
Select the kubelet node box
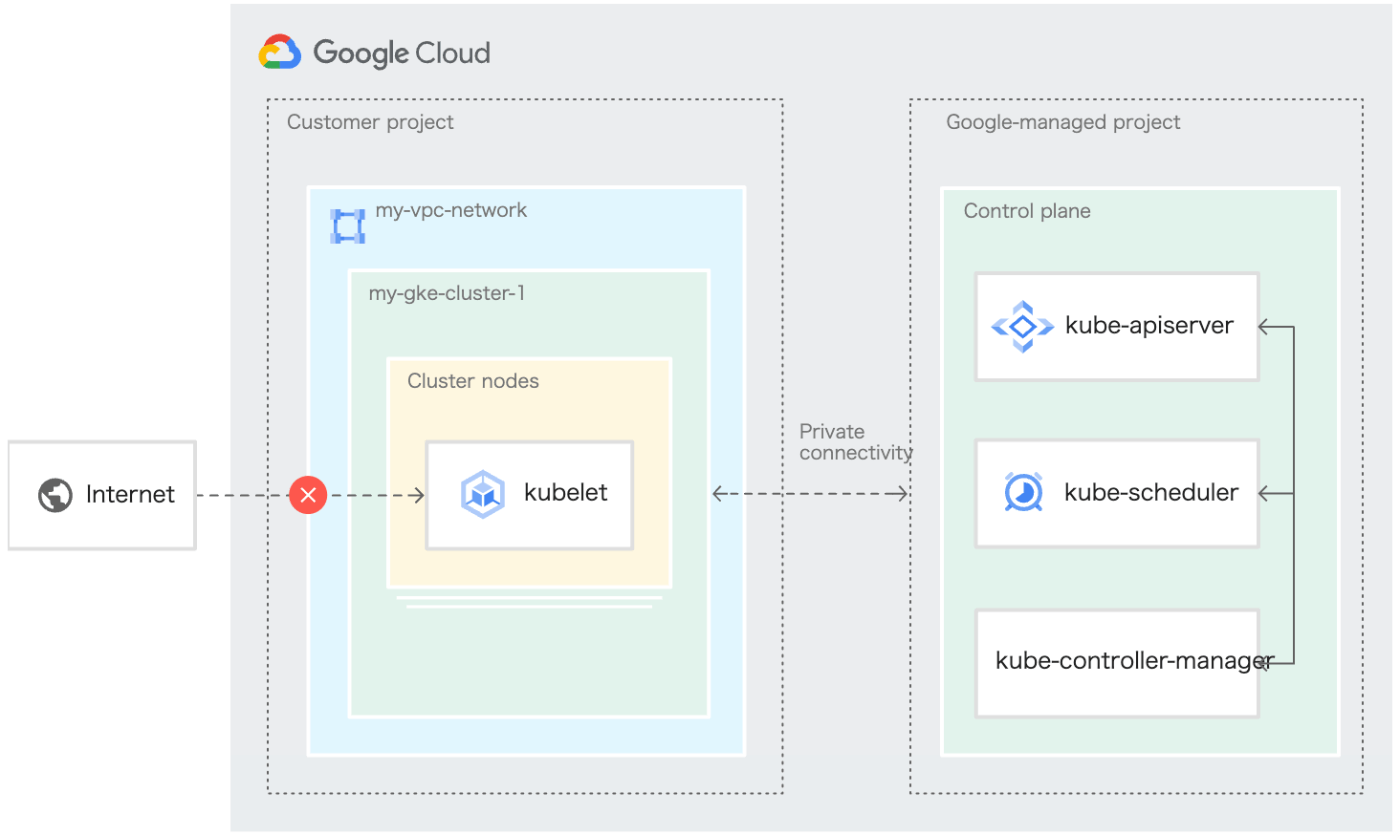(530, 495)
